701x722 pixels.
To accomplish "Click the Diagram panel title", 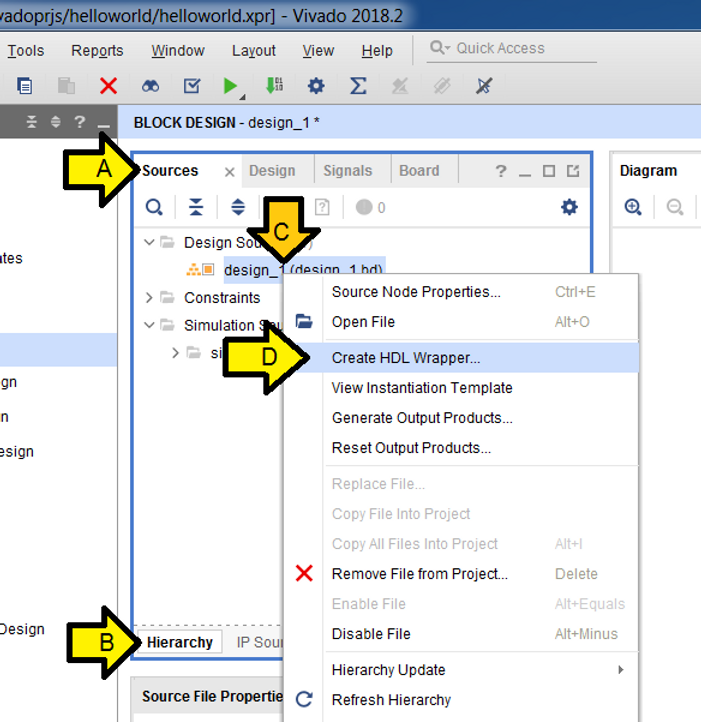I will tap(648, 171).
